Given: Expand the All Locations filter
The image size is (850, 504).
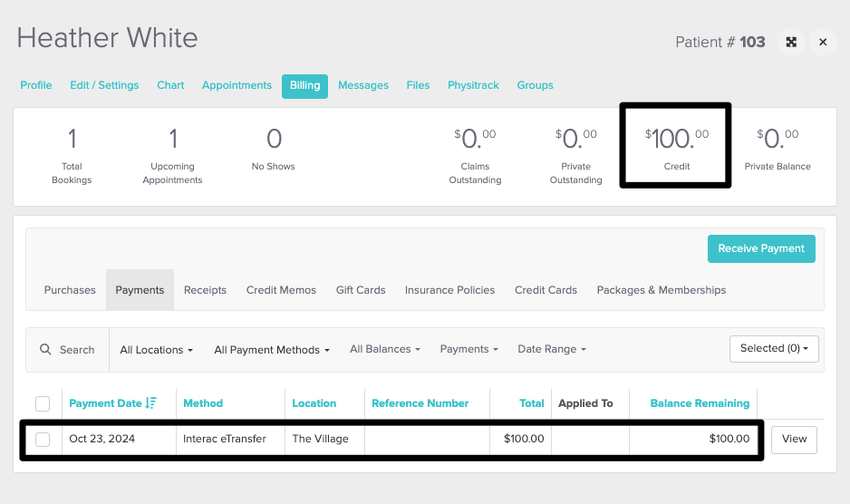Looking at the screenshot, I should point(156,350).
